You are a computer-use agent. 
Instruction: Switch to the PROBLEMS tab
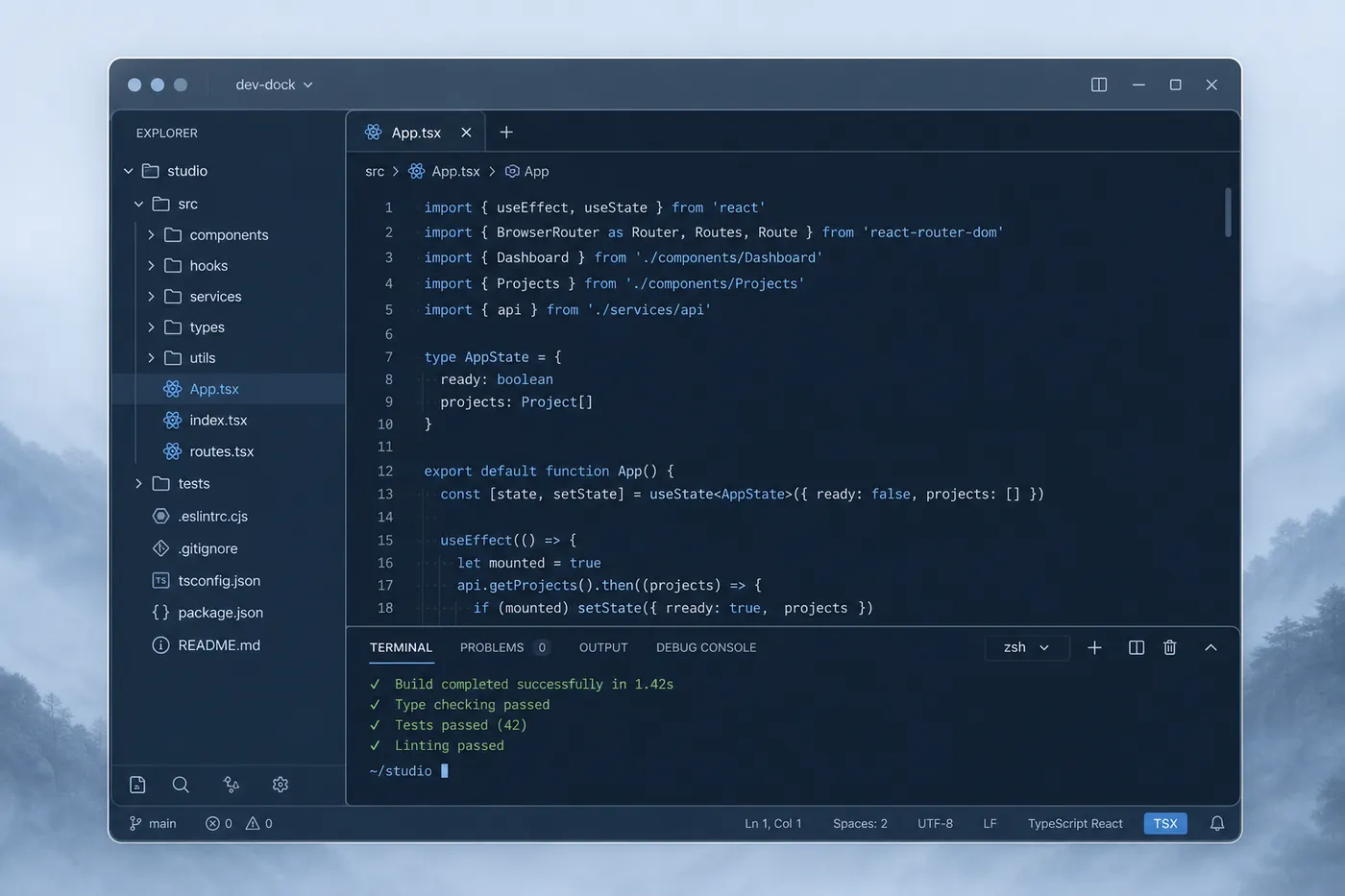(503, 647)
